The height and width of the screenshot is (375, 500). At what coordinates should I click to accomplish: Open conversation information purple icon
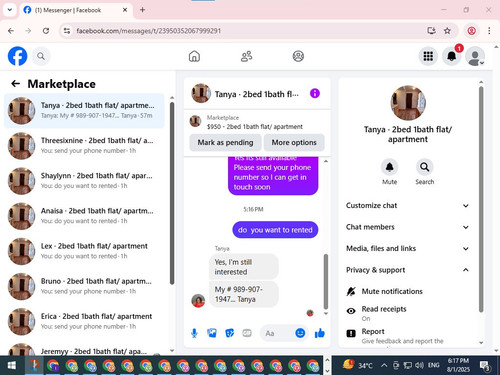pyautogui.click(x=315, y=93)
